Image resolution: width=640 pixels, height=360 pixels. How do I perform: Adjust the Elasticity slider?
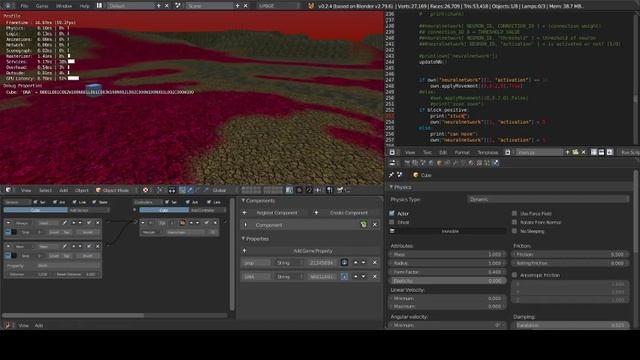(x=447, y=281)
